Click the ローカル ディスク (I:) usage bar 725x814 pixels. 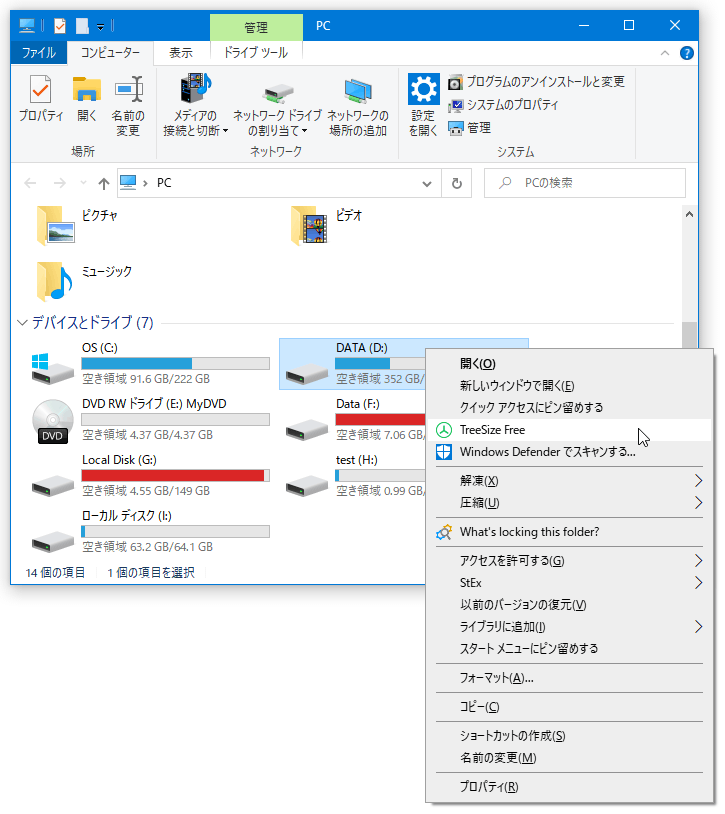175,532
